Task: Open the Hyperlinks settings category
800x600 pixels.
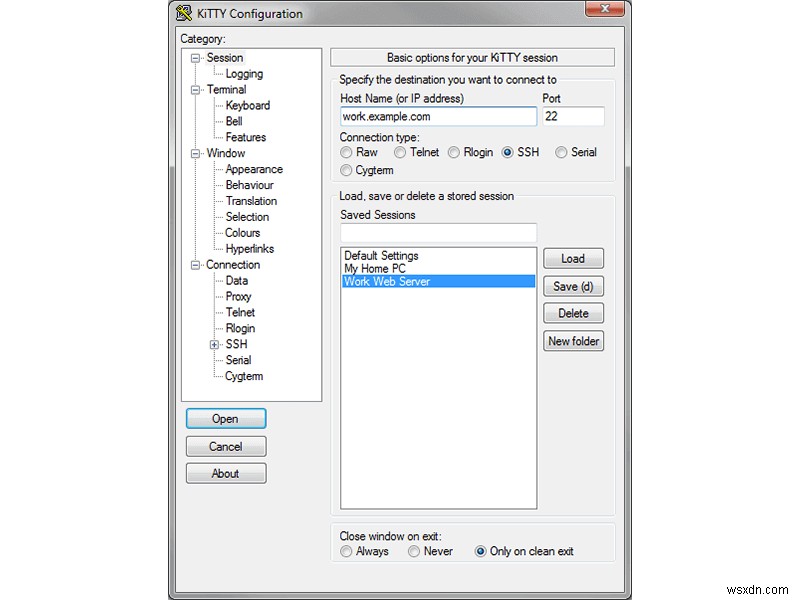Action: click(250, 249)
